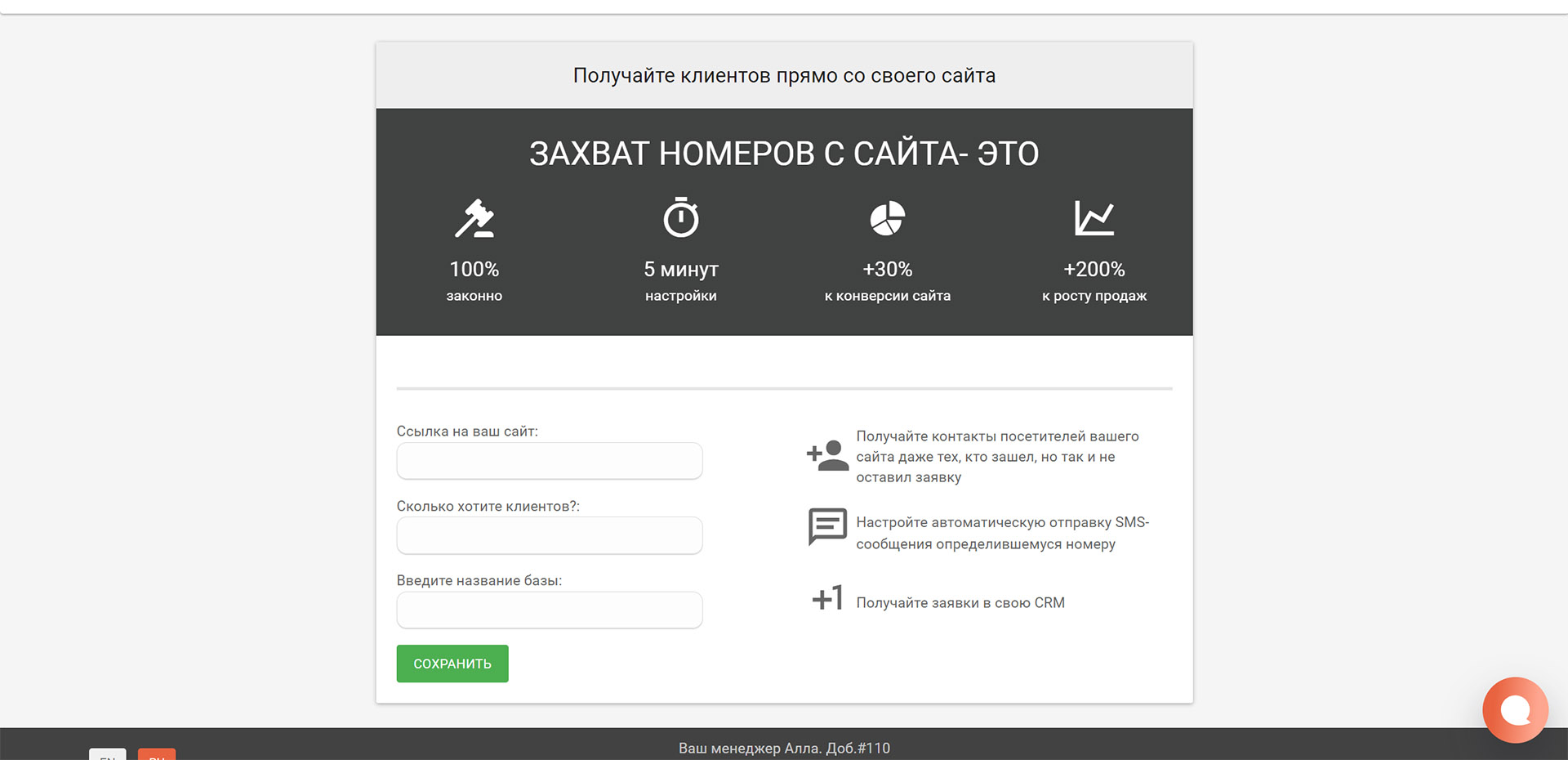Click the pie chart icon above +30%
This screenshot has width=1568, height=760.
point(887,218)
